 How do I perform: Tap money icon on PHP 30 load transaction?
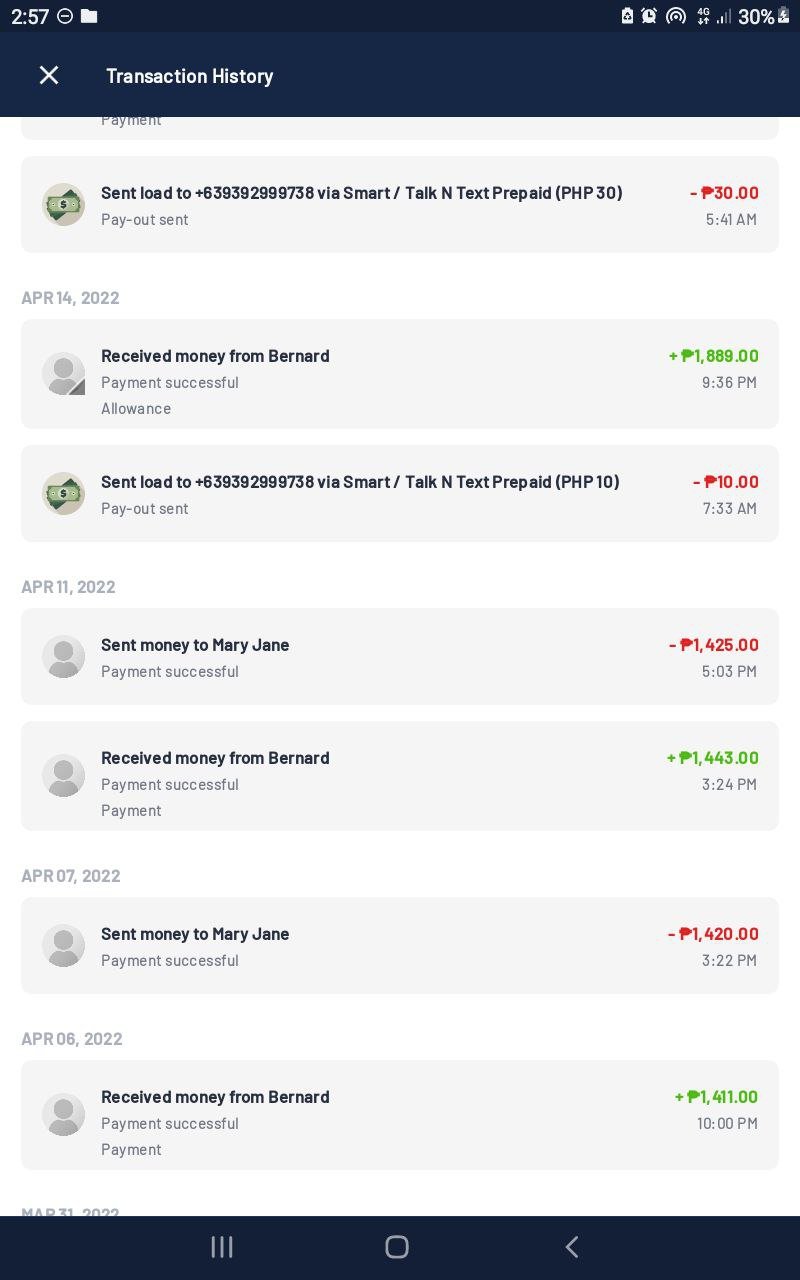click(64, 204)
